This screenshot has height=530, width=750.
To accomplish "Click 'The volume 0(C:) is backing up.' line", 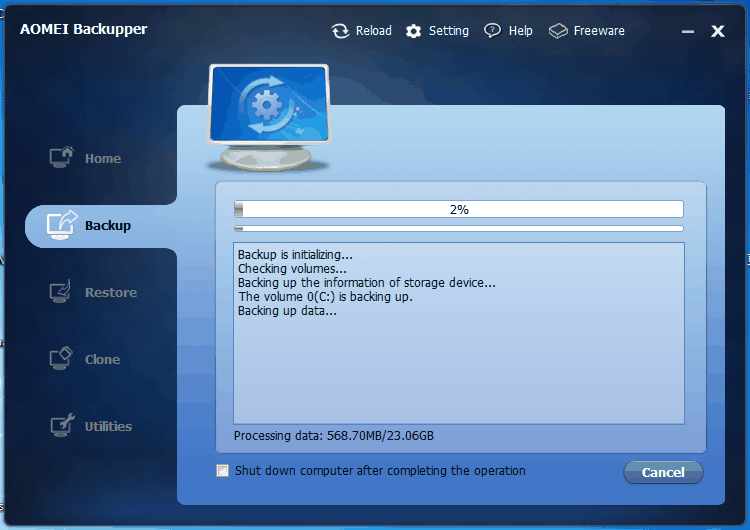I will (325, 297).
